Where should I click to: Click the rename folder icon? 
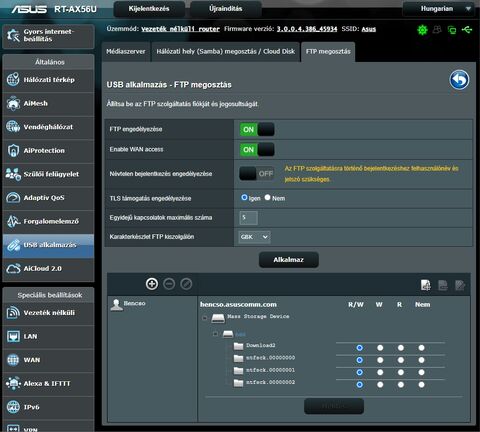(x=460, y=285)
